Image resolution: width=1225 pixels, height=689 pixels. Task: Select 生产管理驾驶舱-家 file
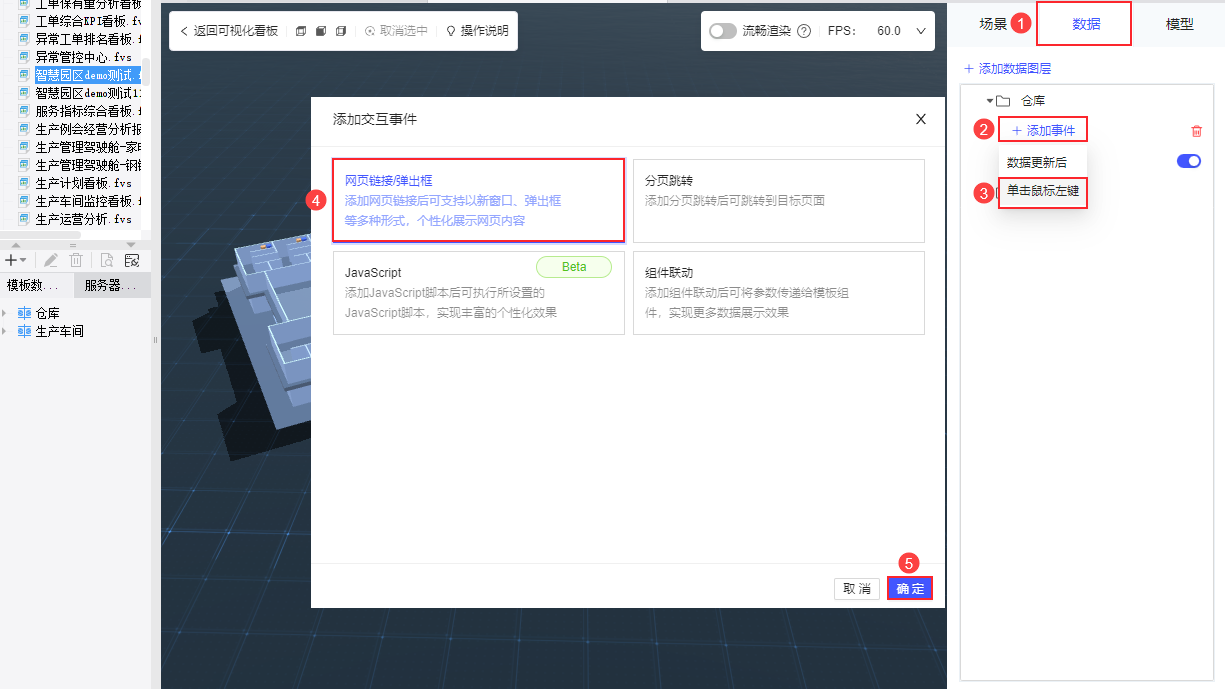click(89, 147)
